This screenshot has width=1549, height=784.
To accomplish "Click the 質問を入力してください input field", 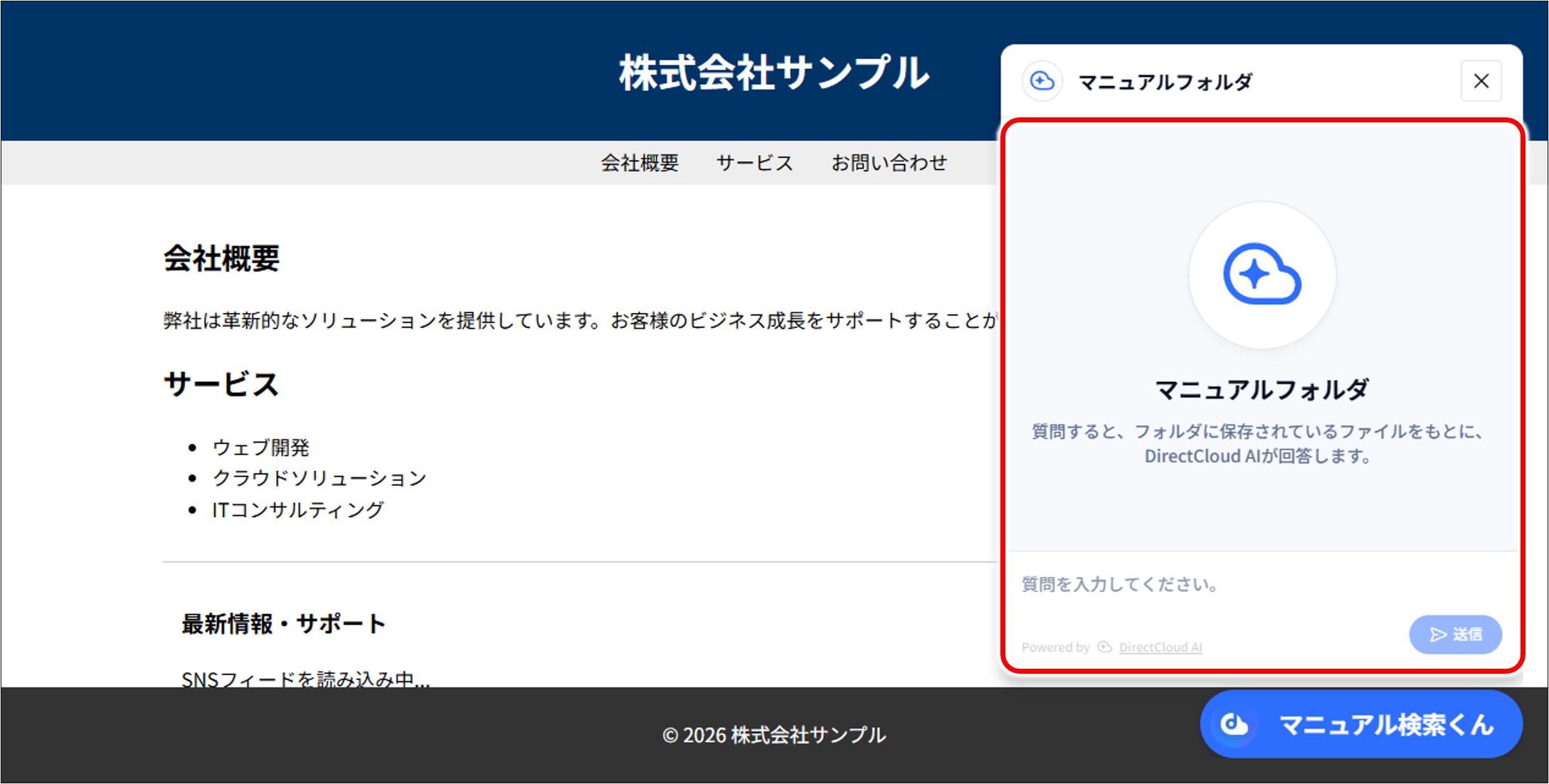I will 1262,584.
